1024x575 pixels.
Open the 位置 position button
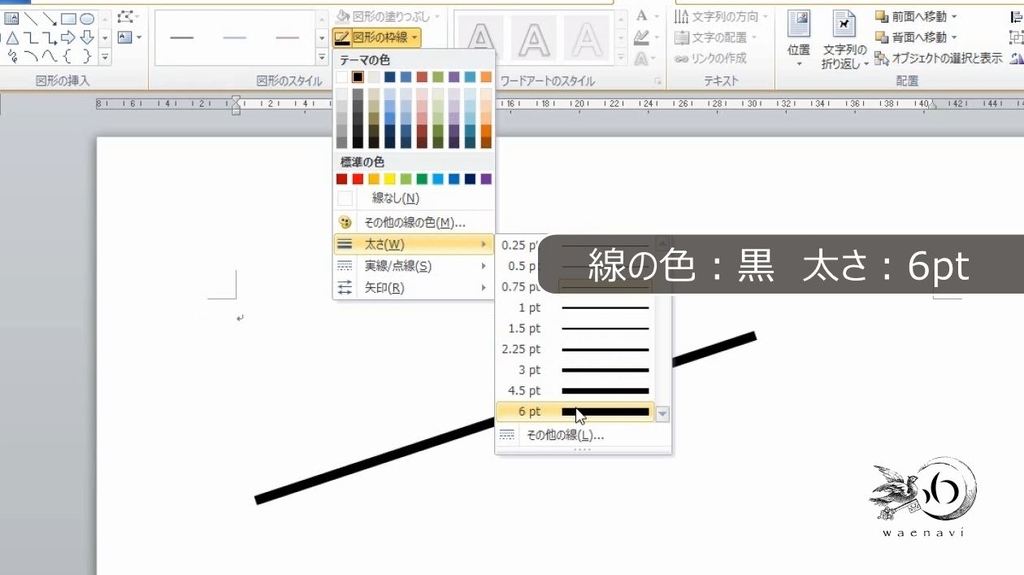[799, 39]
